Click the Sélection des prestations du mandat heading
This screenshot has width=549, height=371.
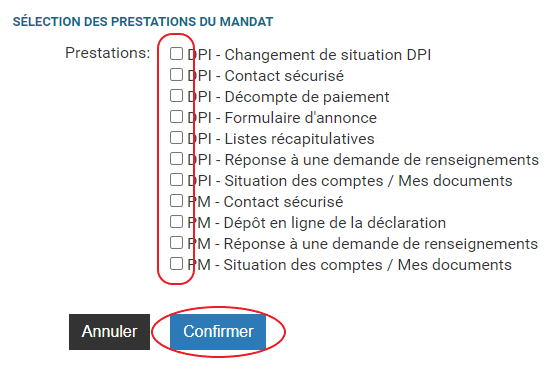coord(143,22)
